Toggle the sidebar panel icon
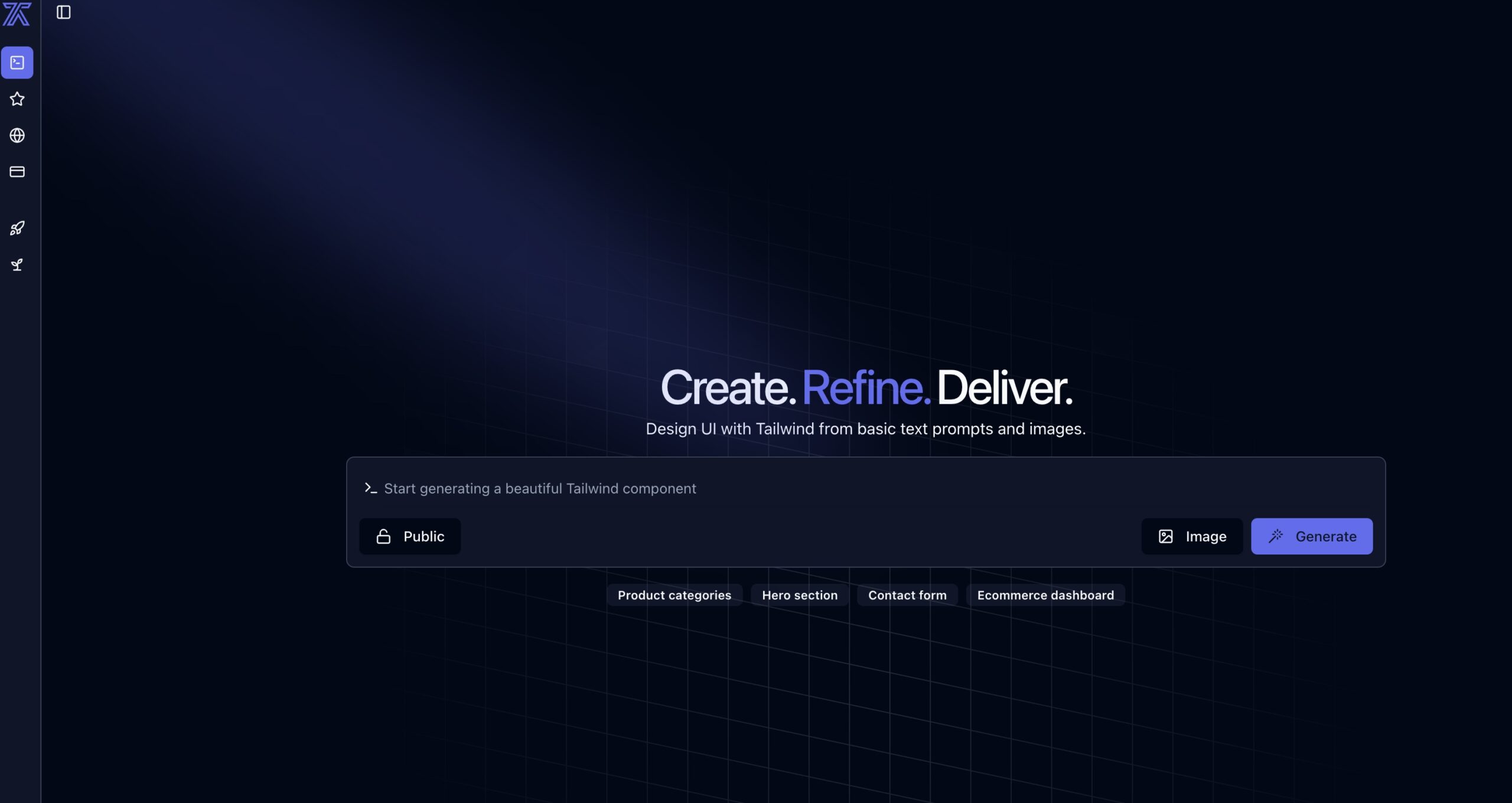 63,12
